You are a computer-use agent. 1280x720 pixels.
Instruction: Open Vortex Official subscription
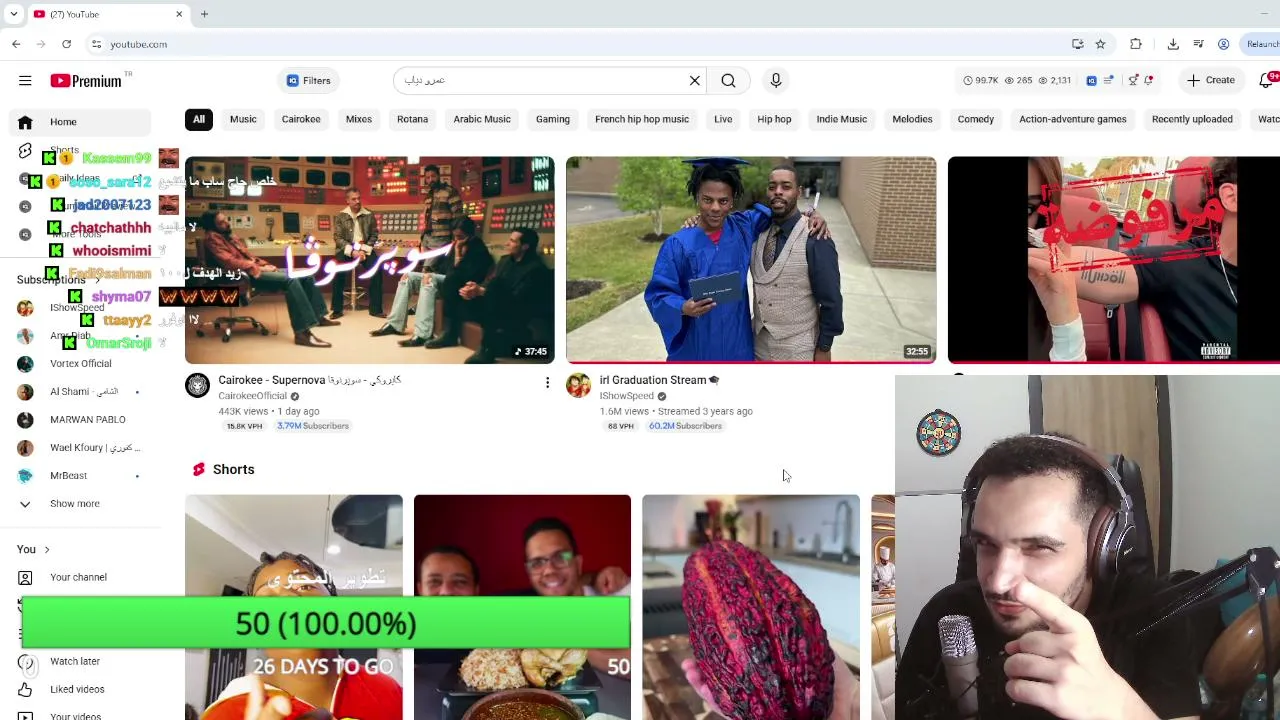pyautogui.click(x=81, y=364)
